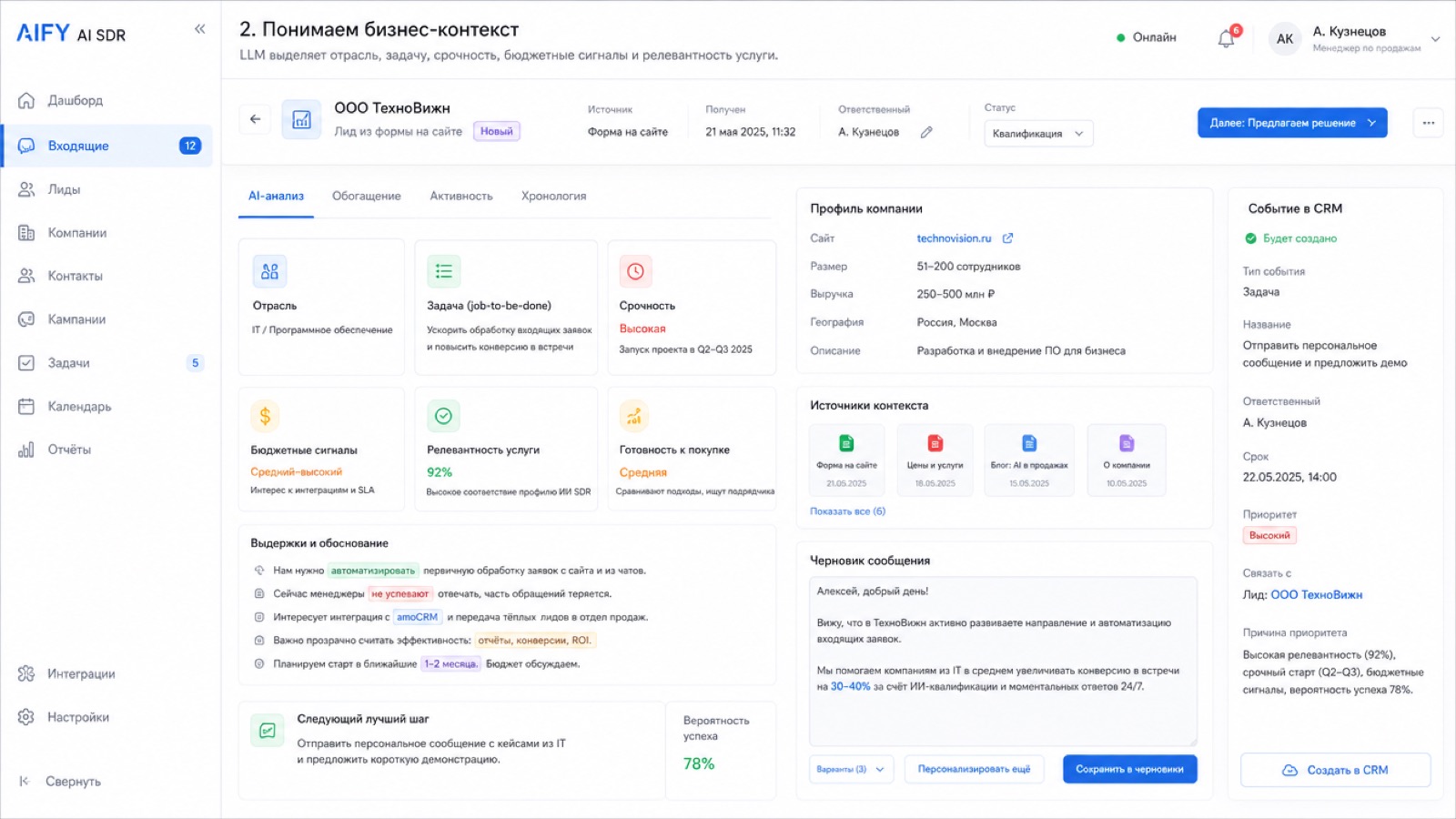
Task: Click Следующий лучший шаг icon
Action: (268, 731)
